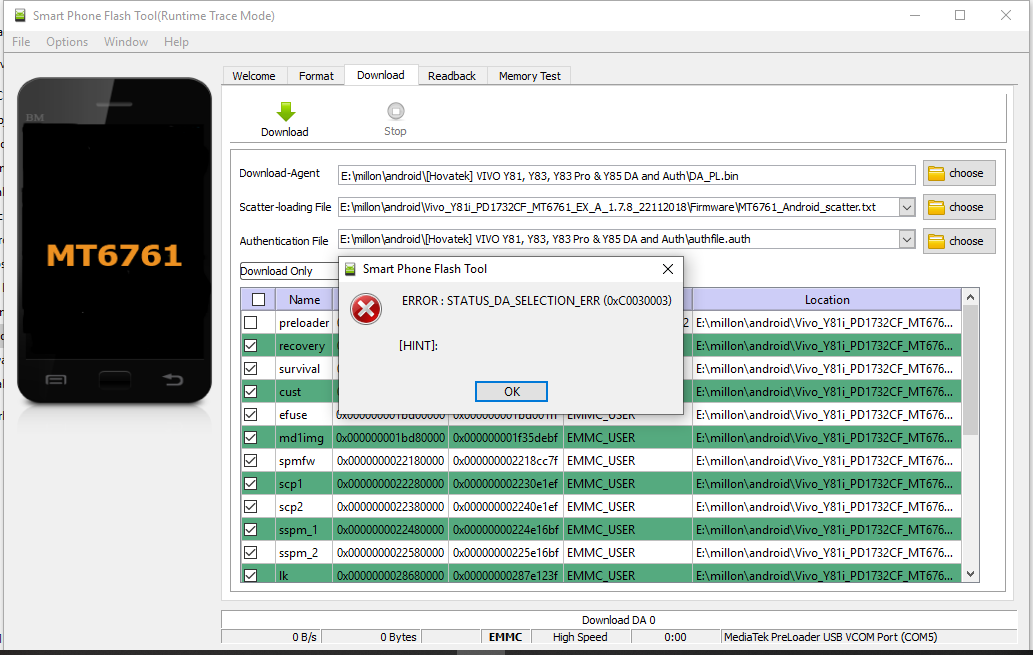Choose a Scatter-loading file
1033x655 pixels.
tap(959, 207)
